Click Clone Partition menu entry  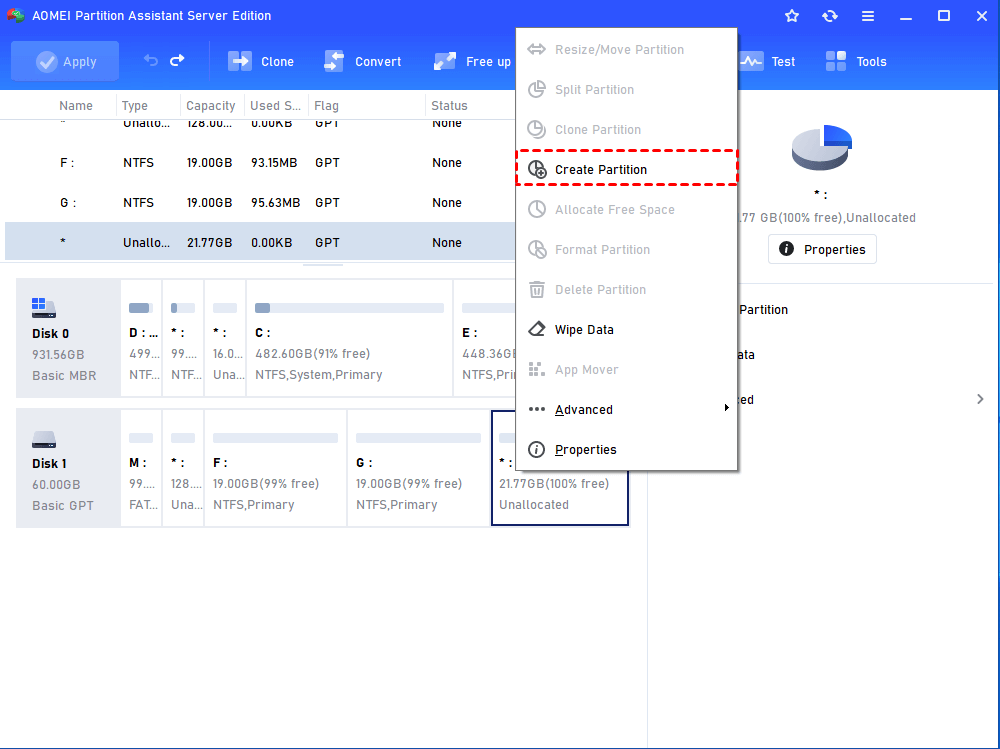tap(626, 130)
